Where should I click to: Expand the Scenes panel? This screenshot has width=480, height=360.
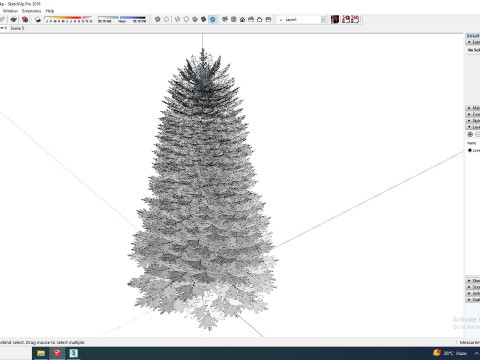[469, 287]
